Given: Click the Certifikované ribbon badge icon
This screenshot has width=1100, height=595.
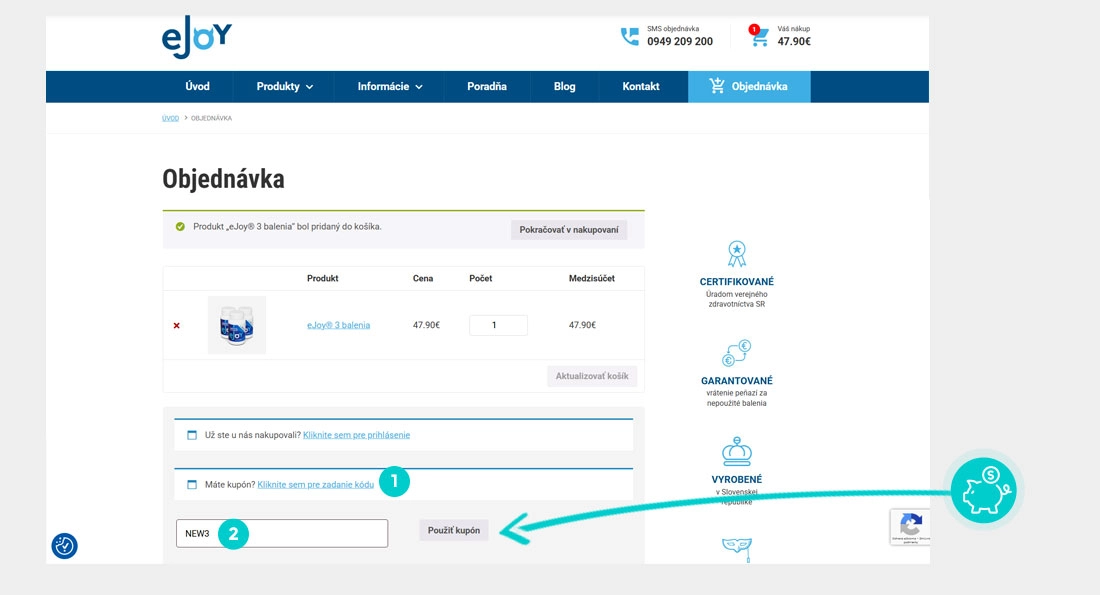Looking at the screenshot, I should [x=737, y=254].
